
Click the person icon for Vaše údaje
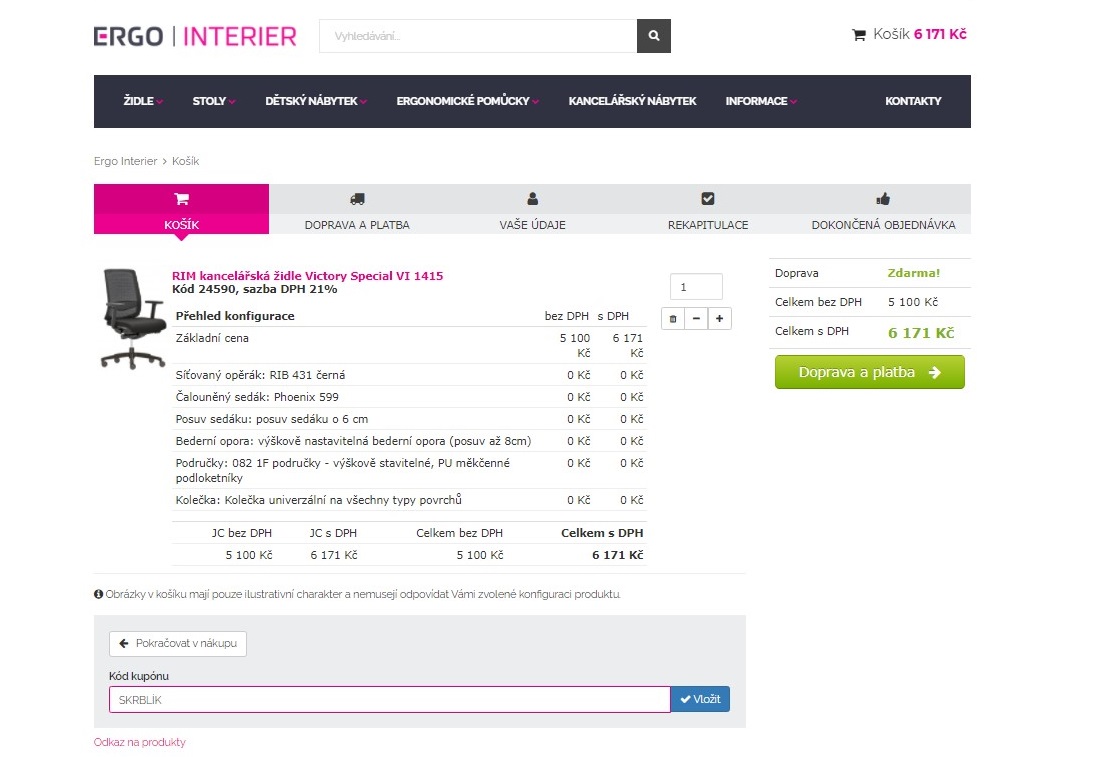coord(533,199)
